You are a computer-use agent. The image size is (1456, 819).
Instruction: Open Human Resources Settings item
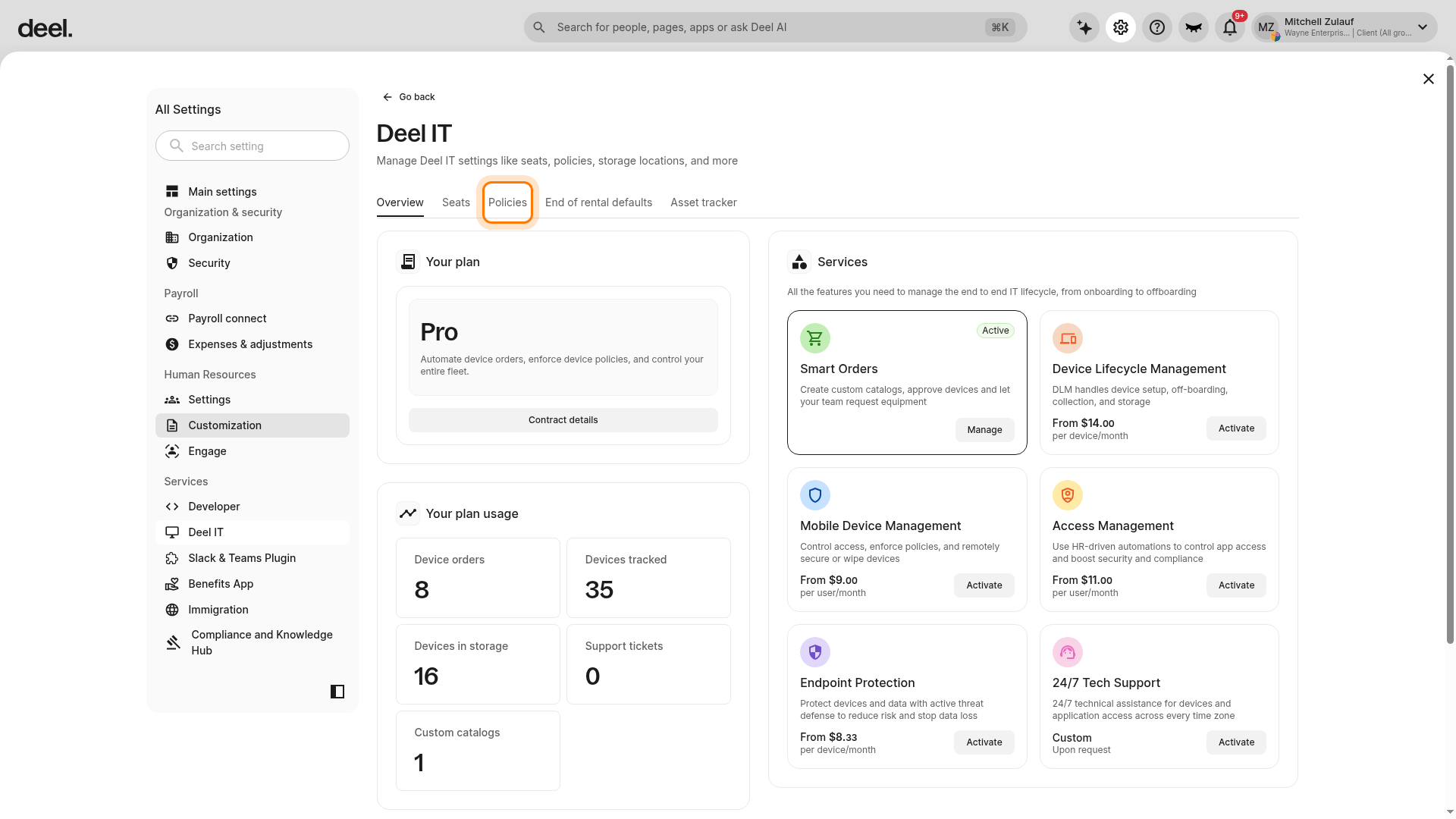pos(253,400)
